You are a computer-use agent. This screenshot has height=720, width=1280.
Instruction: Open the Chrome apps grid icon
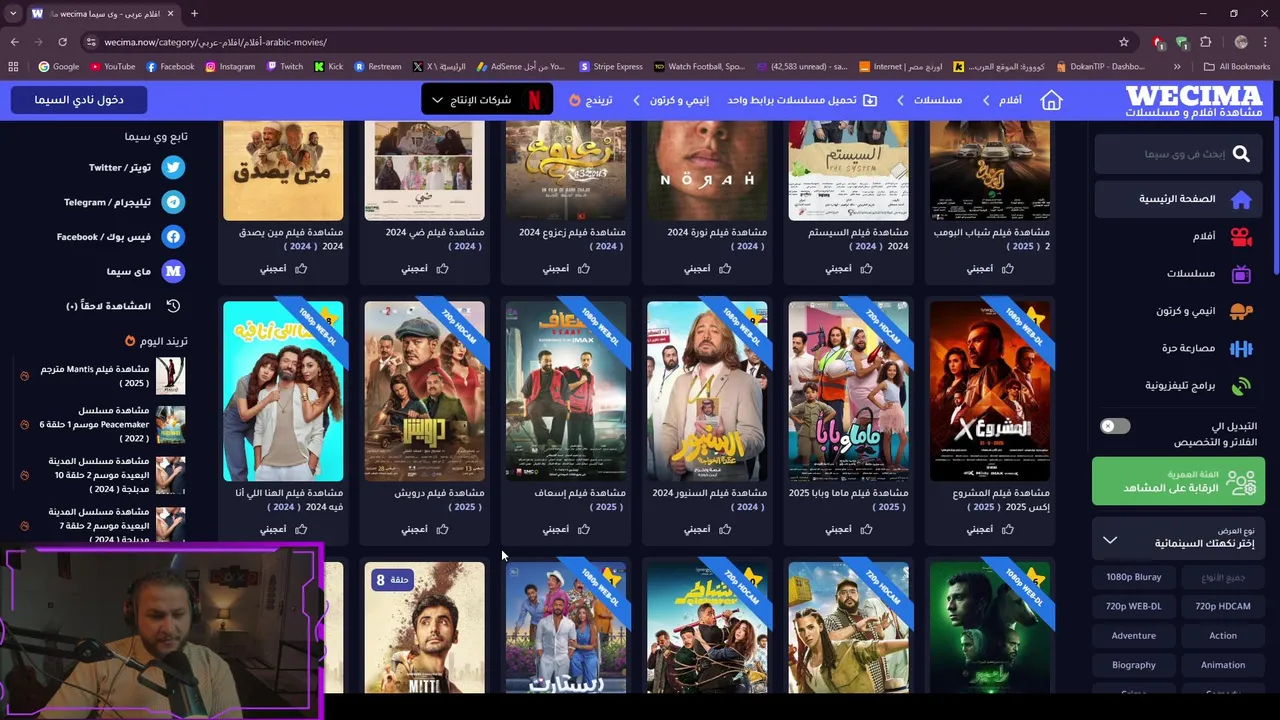pos(13,67)
